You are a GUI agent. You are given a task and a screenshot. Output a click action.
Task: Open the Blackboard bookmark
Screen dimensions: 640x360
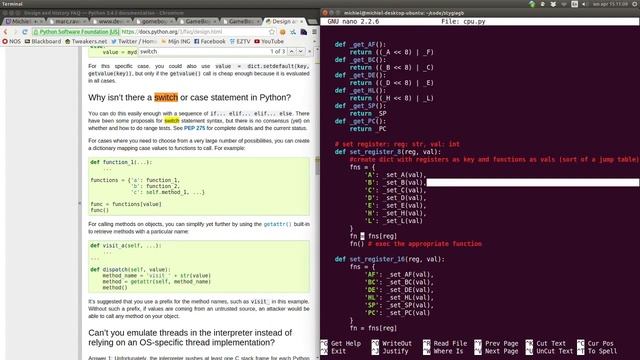click(43, 42)
